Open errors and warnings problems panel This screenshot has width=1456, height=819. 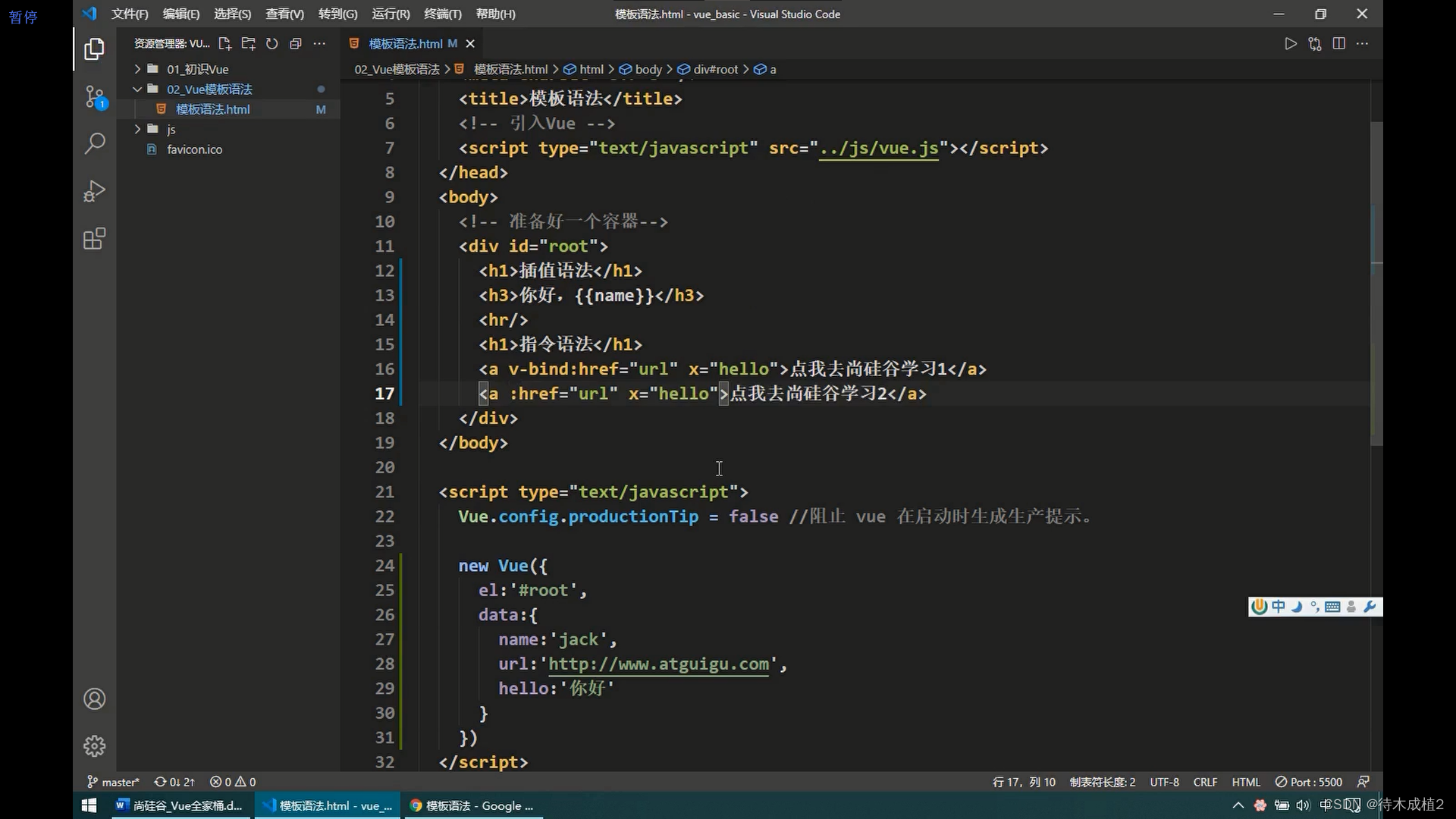[x=233, y=782]
